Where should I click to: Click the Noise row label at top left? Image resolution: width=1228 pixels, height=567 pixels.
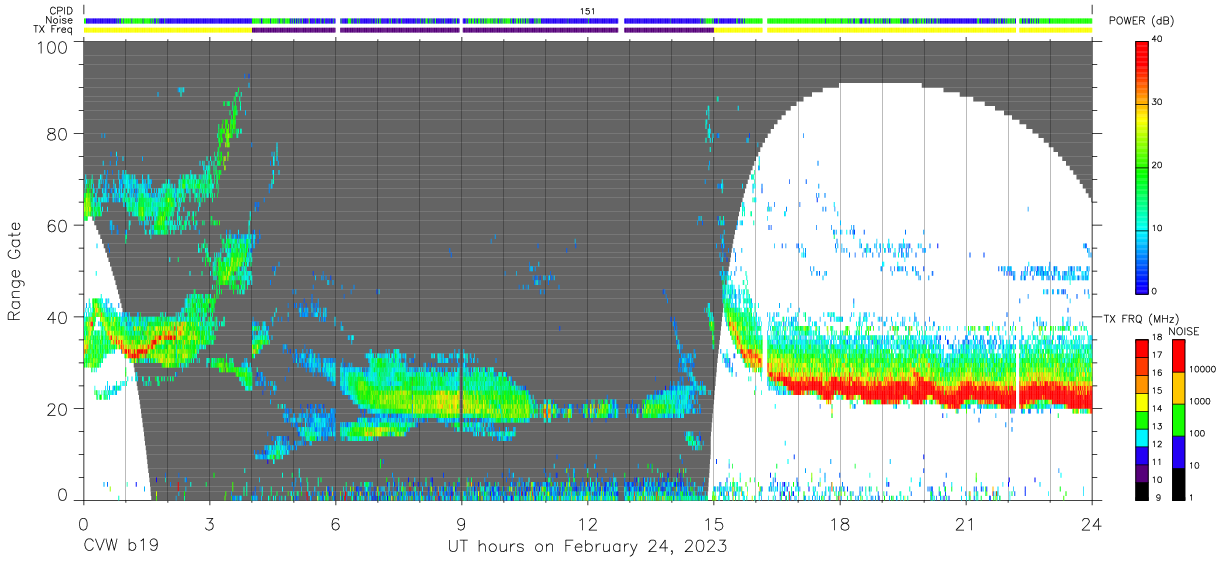[61, 20]
